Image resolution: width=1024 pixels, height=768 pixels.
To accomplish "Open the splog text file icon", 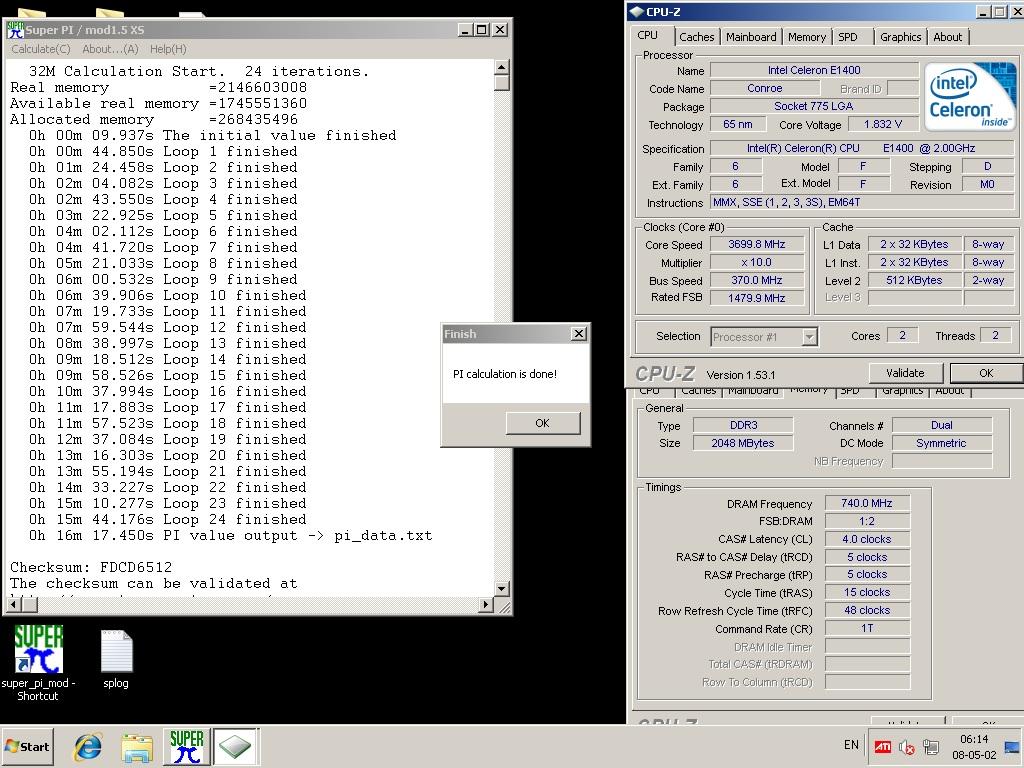I will coord(116,660).
